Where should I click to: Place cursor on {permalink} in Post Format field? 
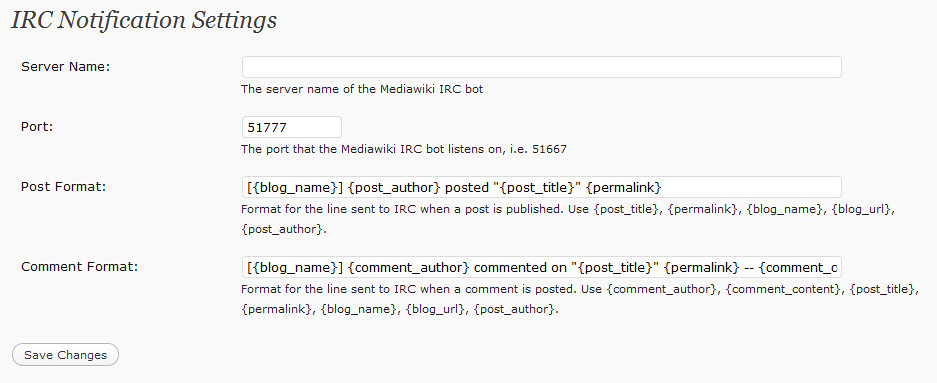pos(623,187)
